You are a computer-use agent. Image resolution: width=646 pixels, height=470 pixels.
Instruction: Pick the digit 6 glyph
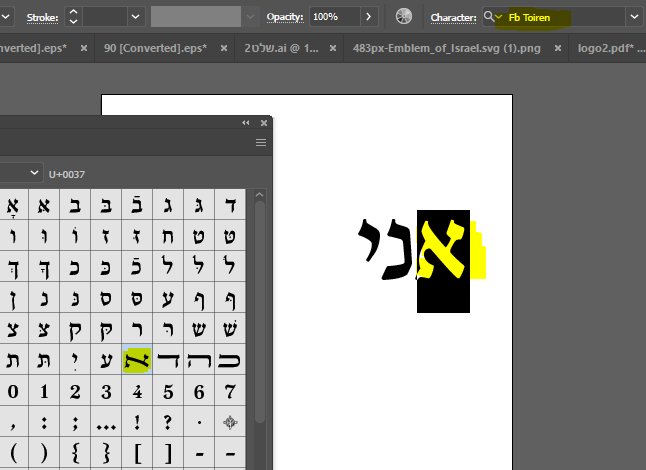coord(199,391)
